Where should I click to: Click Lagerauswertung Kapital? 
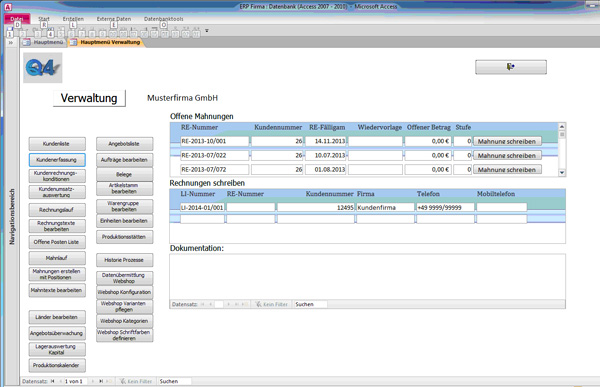[57, 349]
